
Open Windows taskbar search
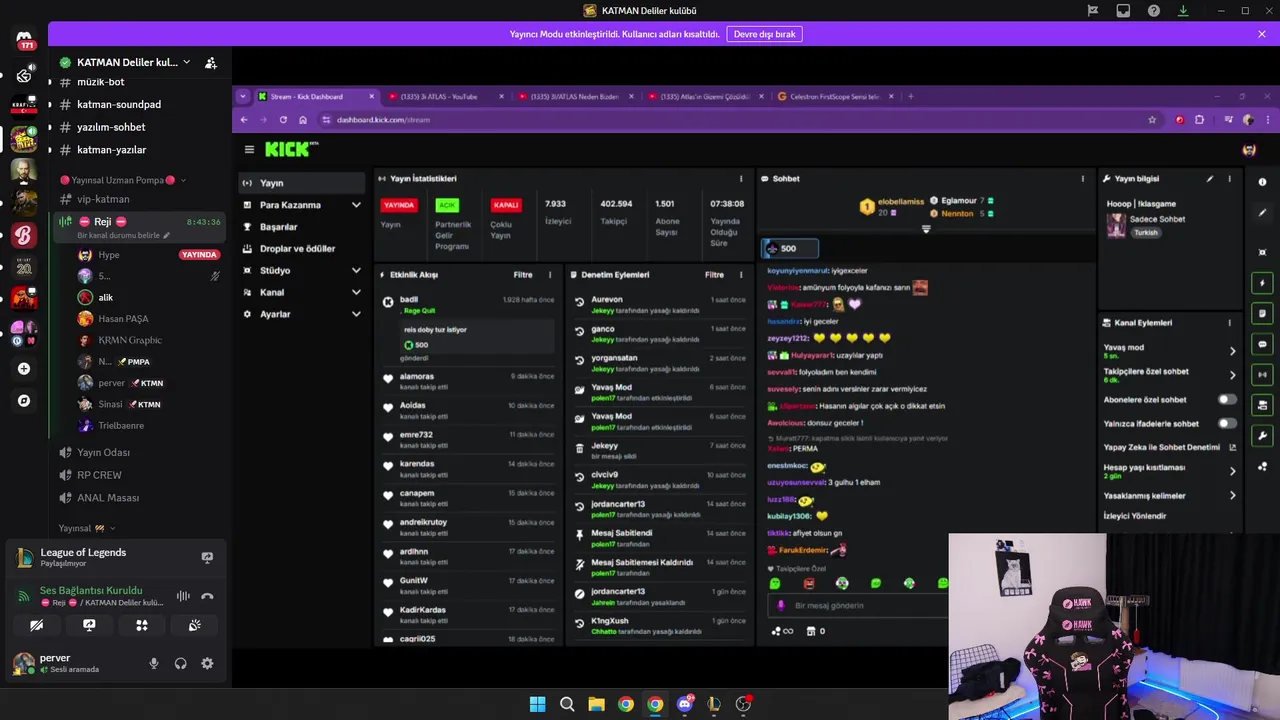[567, 704]
